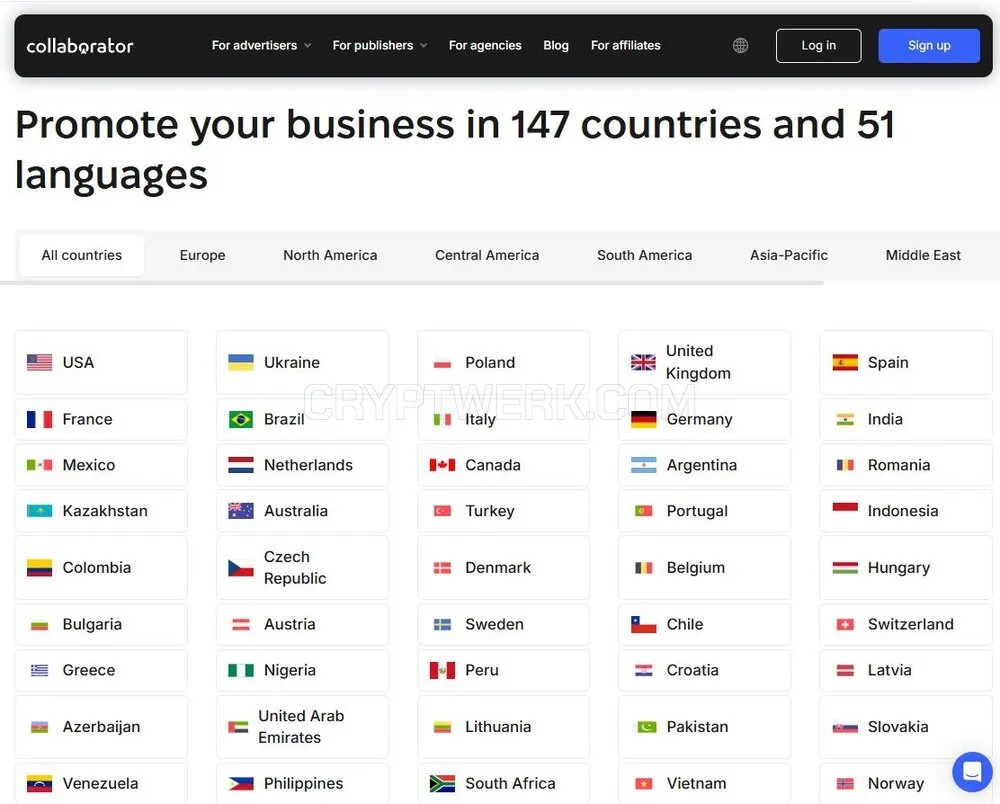Viewport: 1000px width, 804px height.
Task: Click the Kazakhstan flag icon
Action: 40,511
